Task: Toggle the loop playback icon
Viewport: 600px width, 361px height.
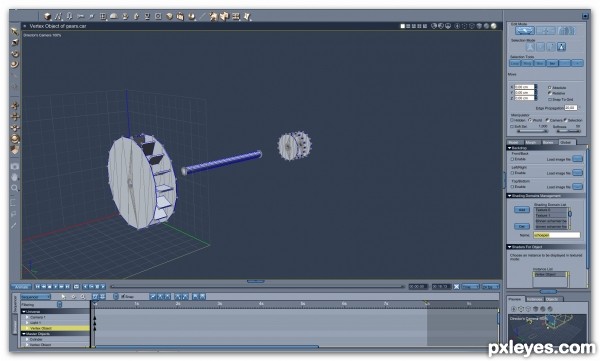Action: click(x=76, y=286)
